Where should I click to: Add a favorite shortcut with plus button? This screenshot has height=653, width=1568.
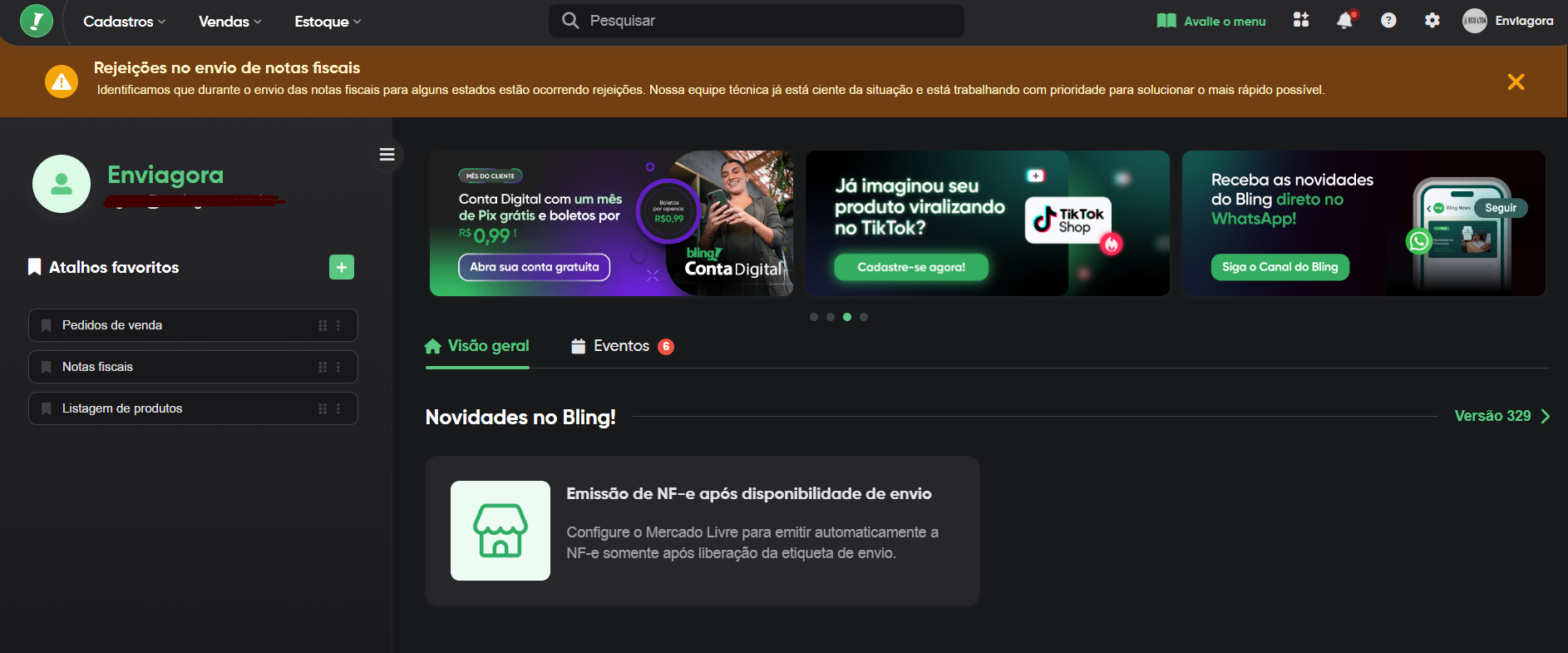pyautogui.click(x=342, y=267)
